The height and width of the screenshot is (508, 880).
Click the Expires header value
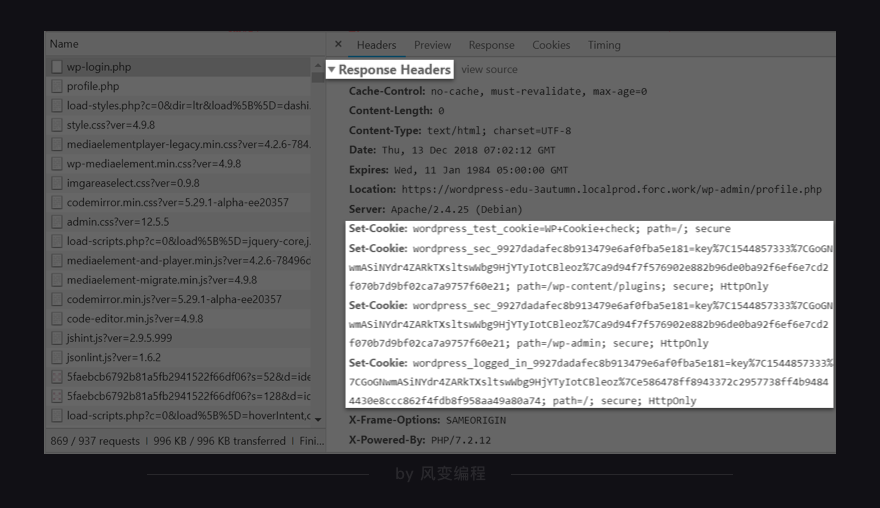(480, 170)
